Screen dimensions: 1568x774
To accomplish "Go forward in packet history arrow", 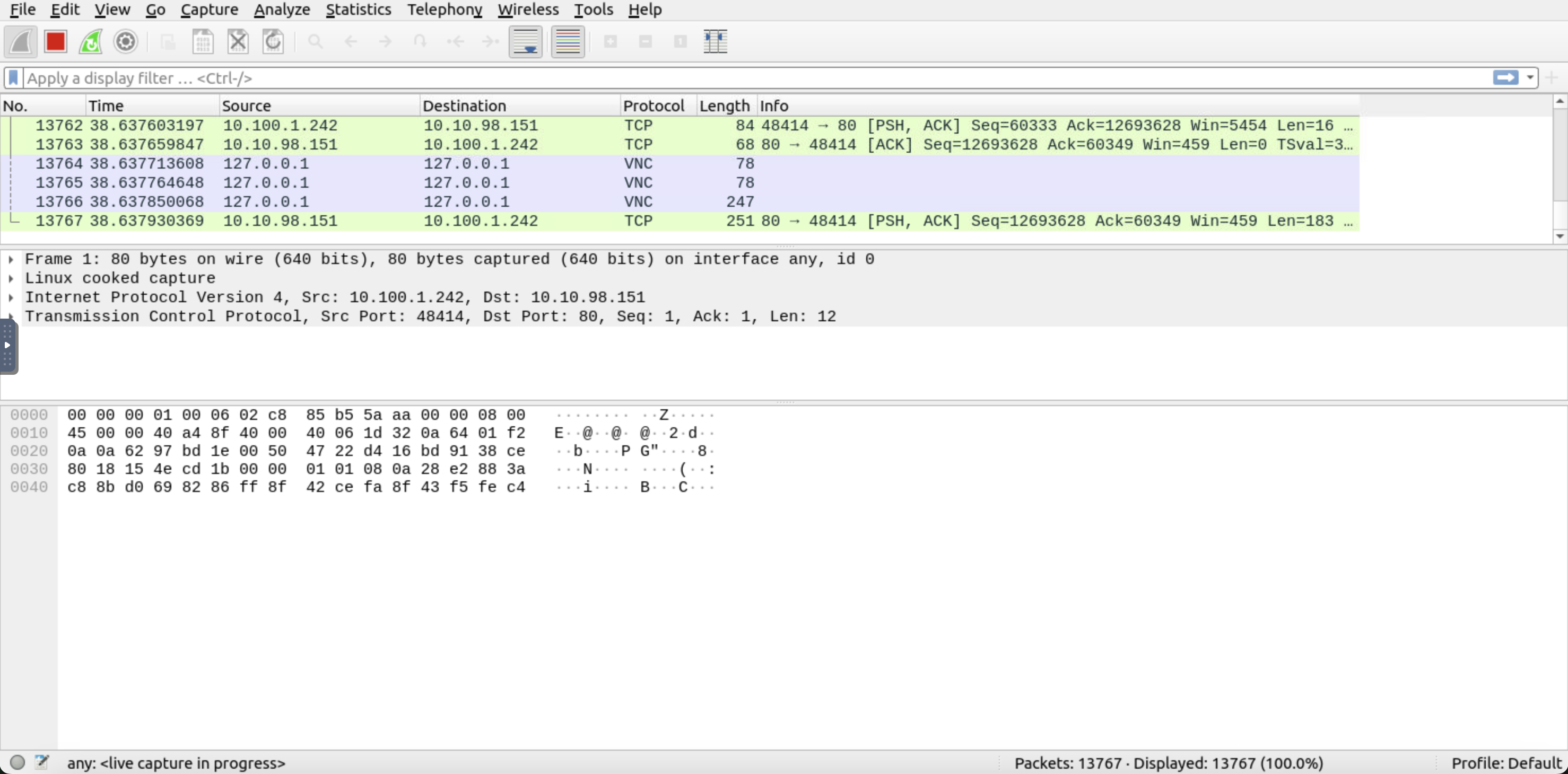I will pyautogui.click(x=385, y=42).
